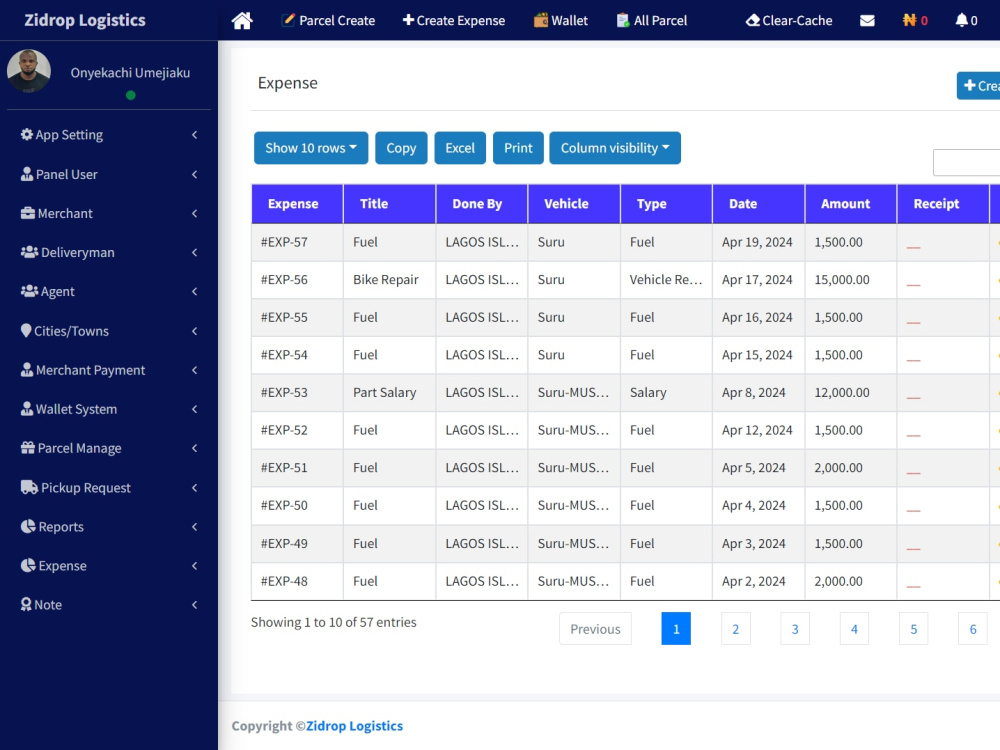Print the expense table

[518, 148]
